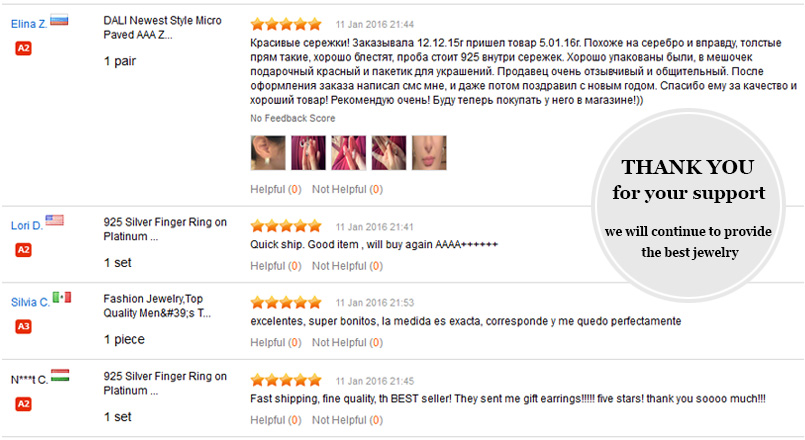
Task: Open Silvia C.'s profile link
Action: pyautogui.click(x=30, y=302)
